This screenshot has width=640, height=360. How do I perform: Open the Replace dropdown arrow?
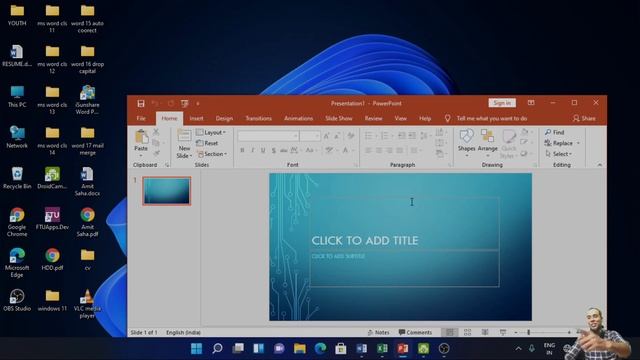(578, 143)
